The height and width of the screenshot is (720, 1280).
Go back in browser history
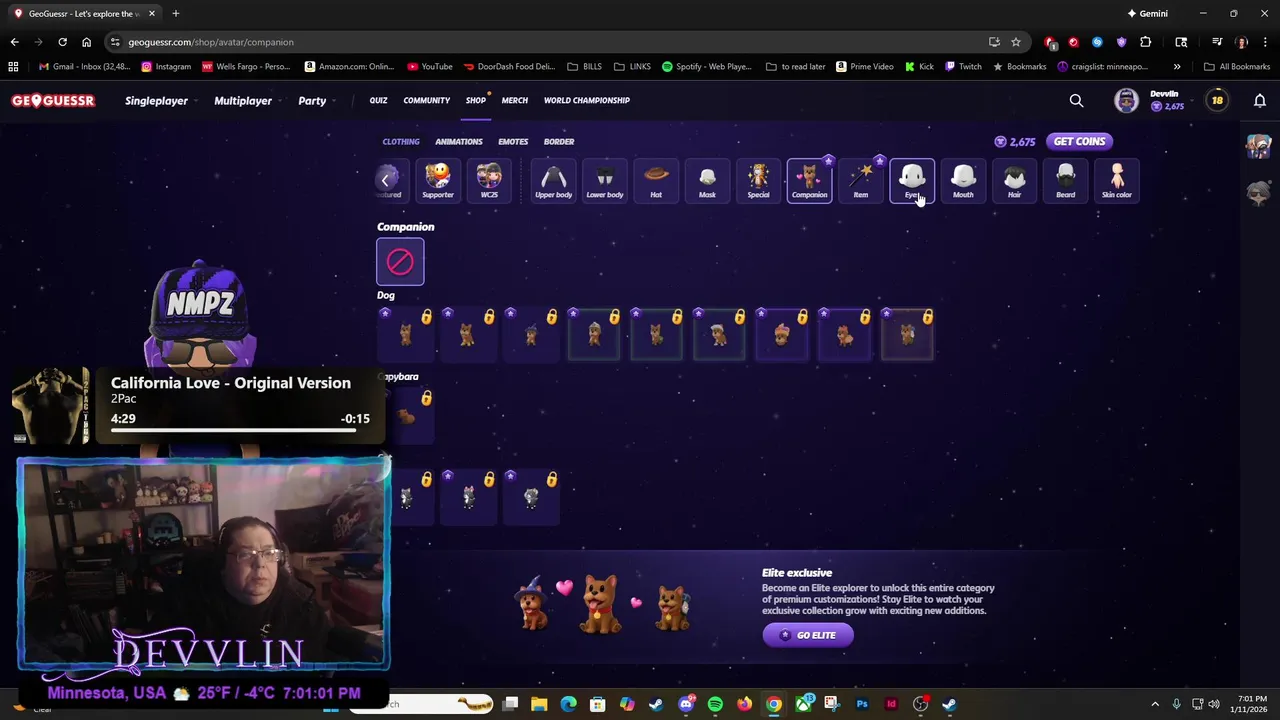14,42
